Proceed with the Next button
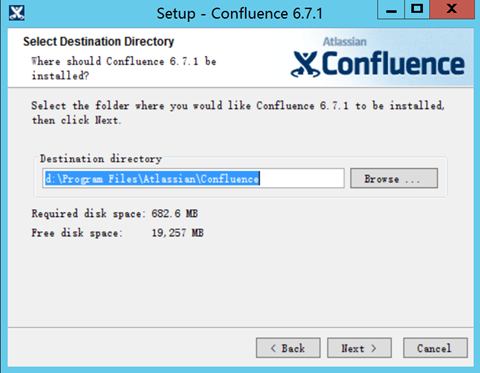This screenshot has height=373, width=480. [x=359, y=348]
